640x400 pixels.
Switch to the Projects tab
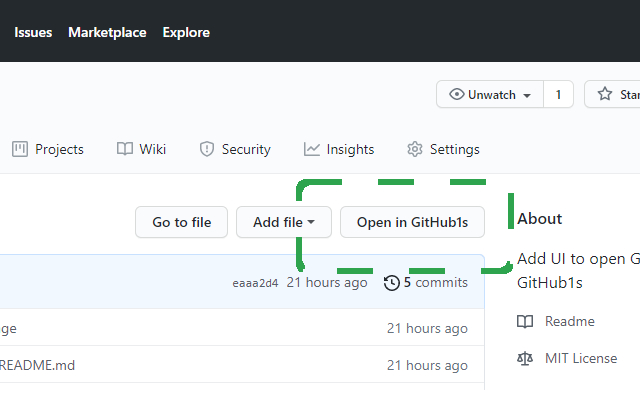pyautogui.click(x=48, y=149)
